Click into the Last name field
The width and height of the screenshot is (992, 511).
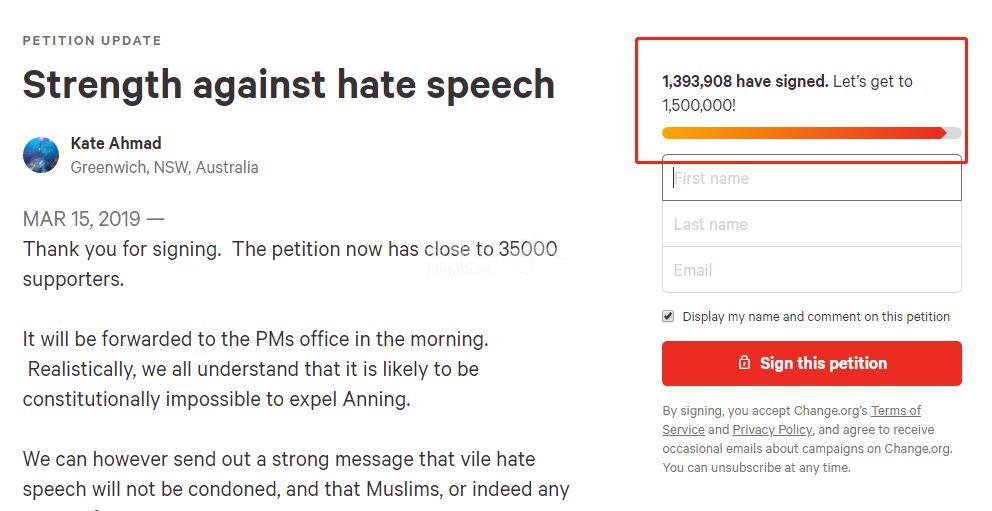(x=811, y=224)
